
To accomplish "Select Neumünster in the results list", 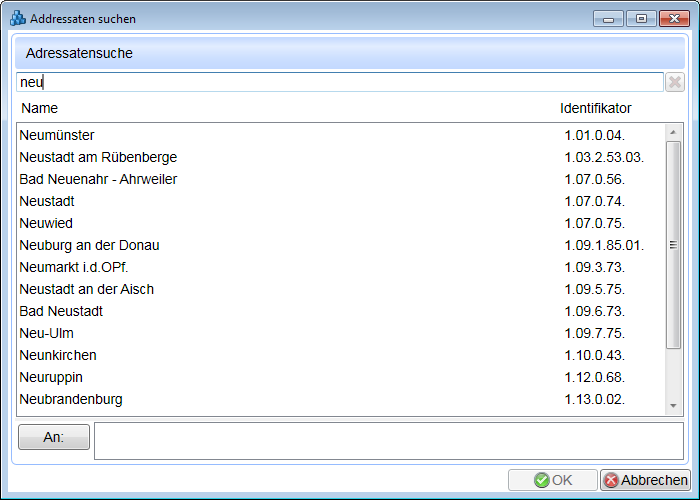I will click(x=56, y=135).
